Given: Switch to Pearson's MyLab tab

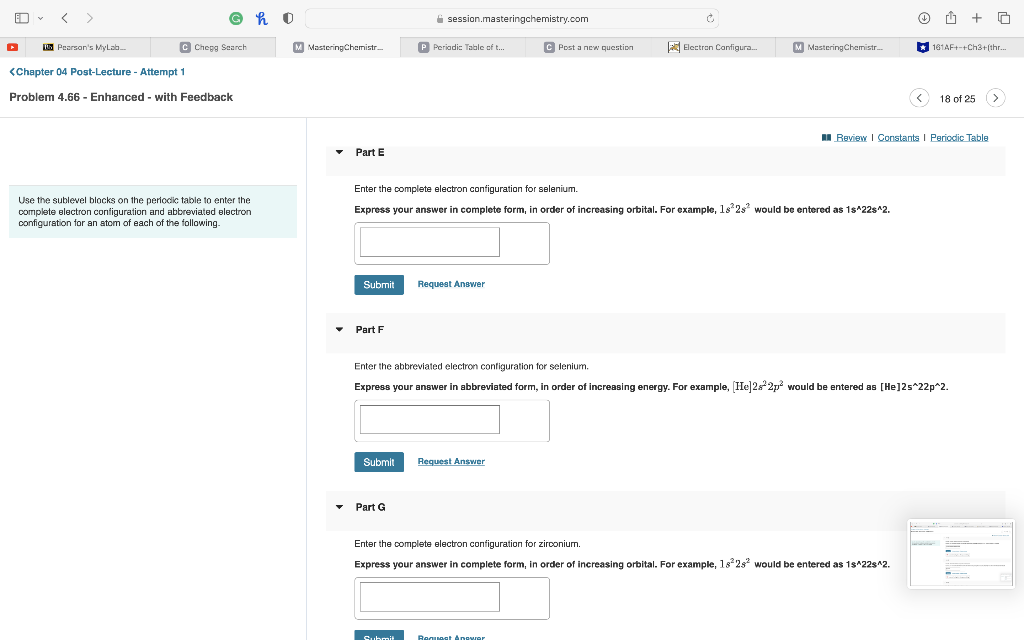Looking at the screenshot, I should (88, 47).
